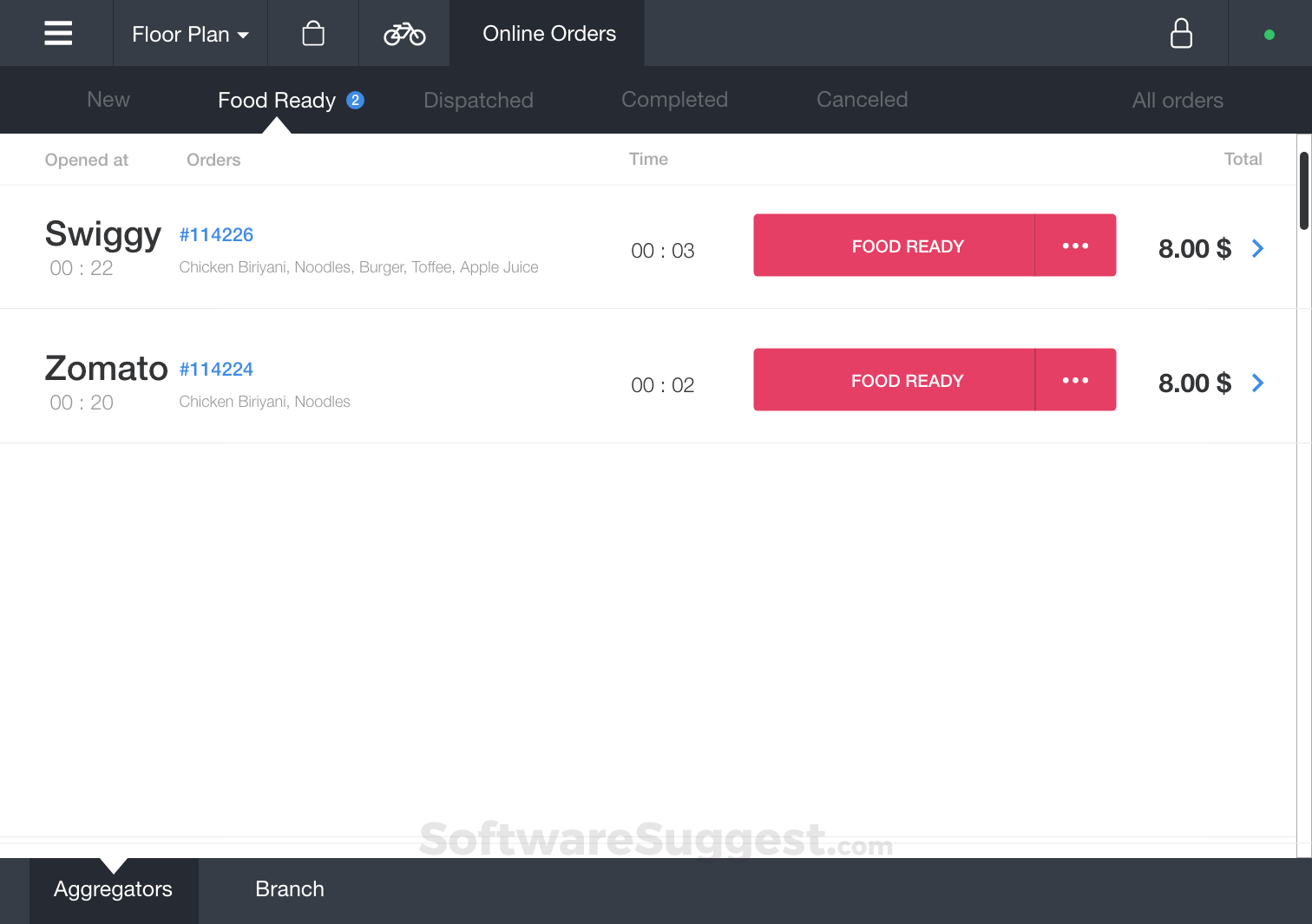Expand Zomato order details chevron
Viewport: 1312px width, 924px height.
1257,383
